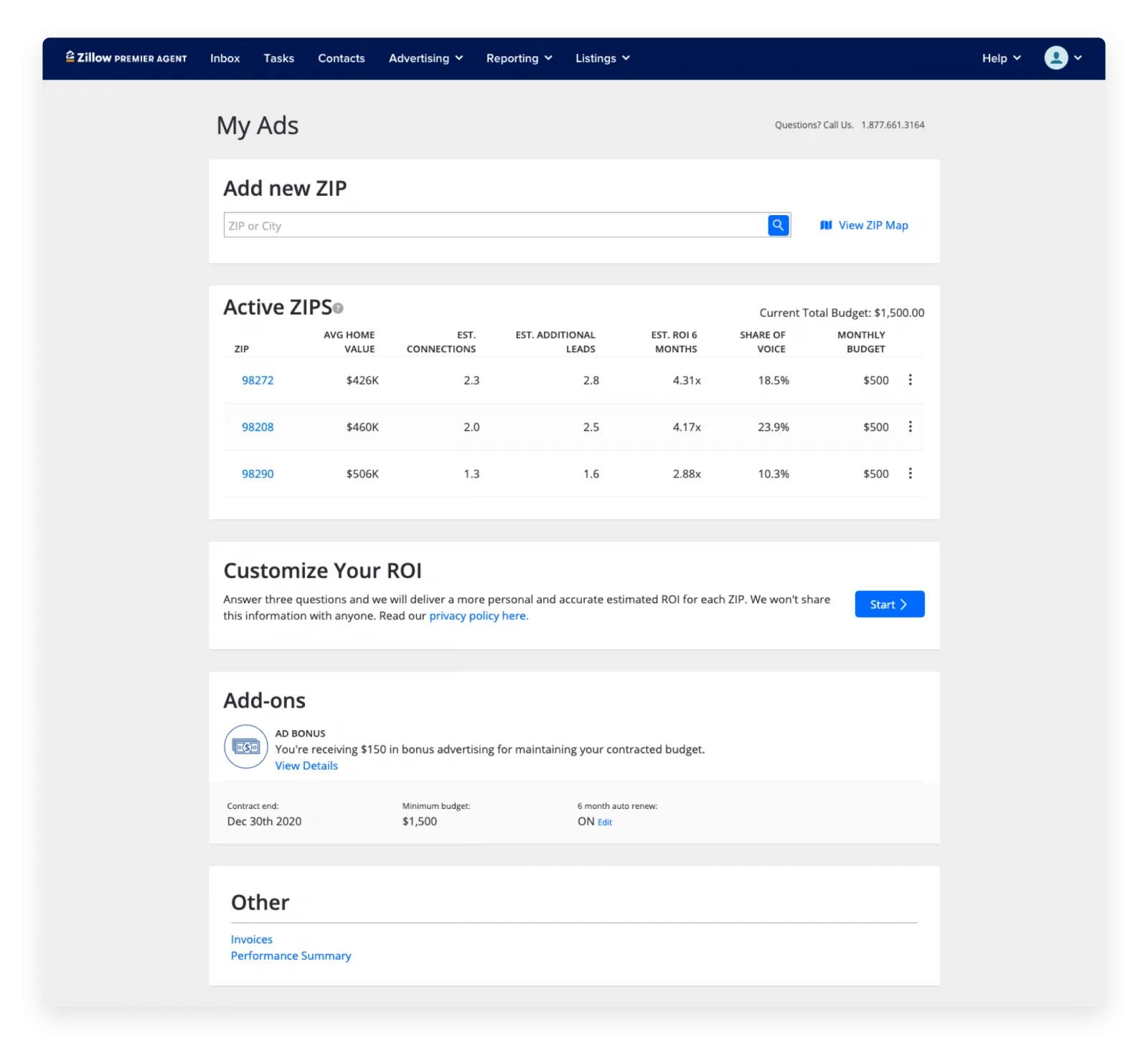Expand the Reporting dropdown menu

point(519,58)
